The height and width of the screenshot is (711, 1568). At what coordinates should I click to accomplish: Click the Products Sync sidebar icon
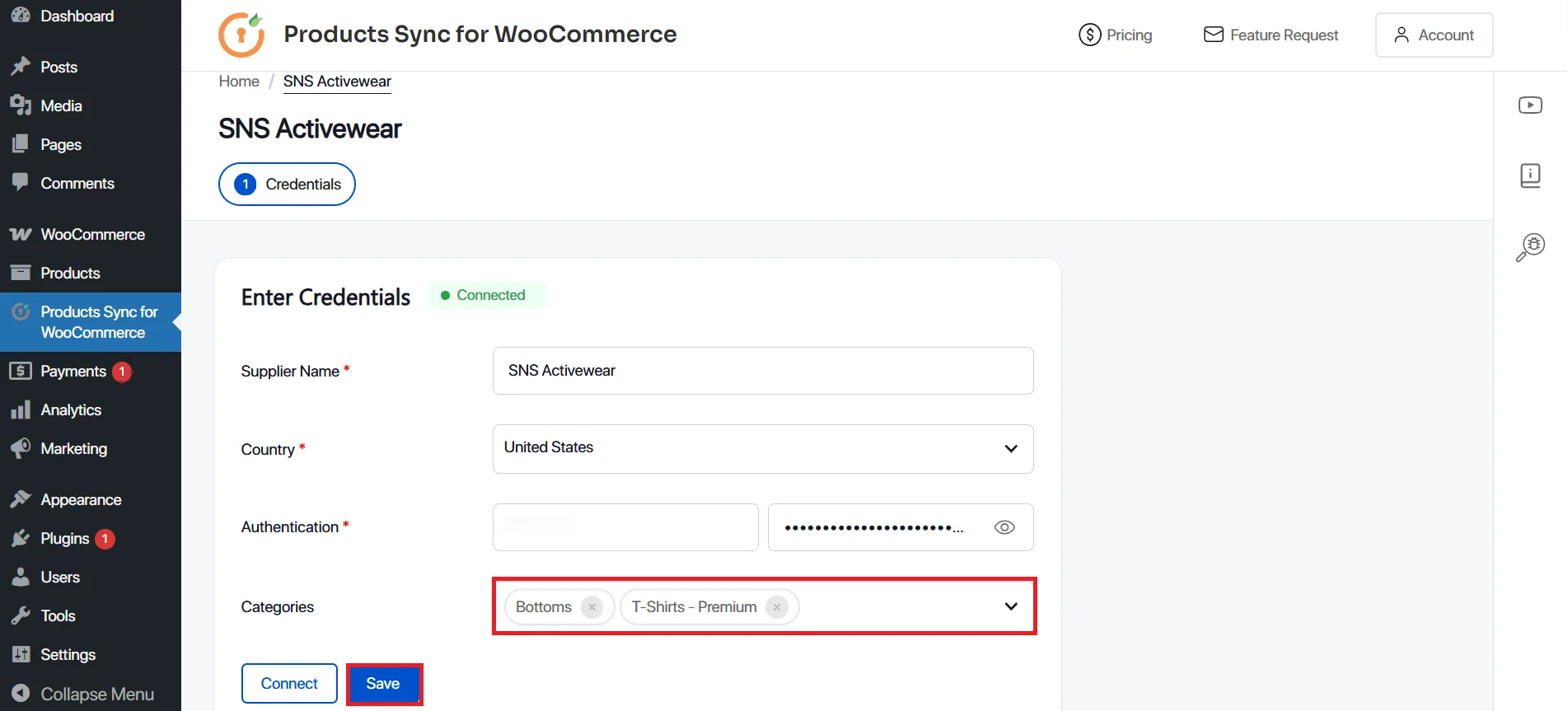[21, 311]
